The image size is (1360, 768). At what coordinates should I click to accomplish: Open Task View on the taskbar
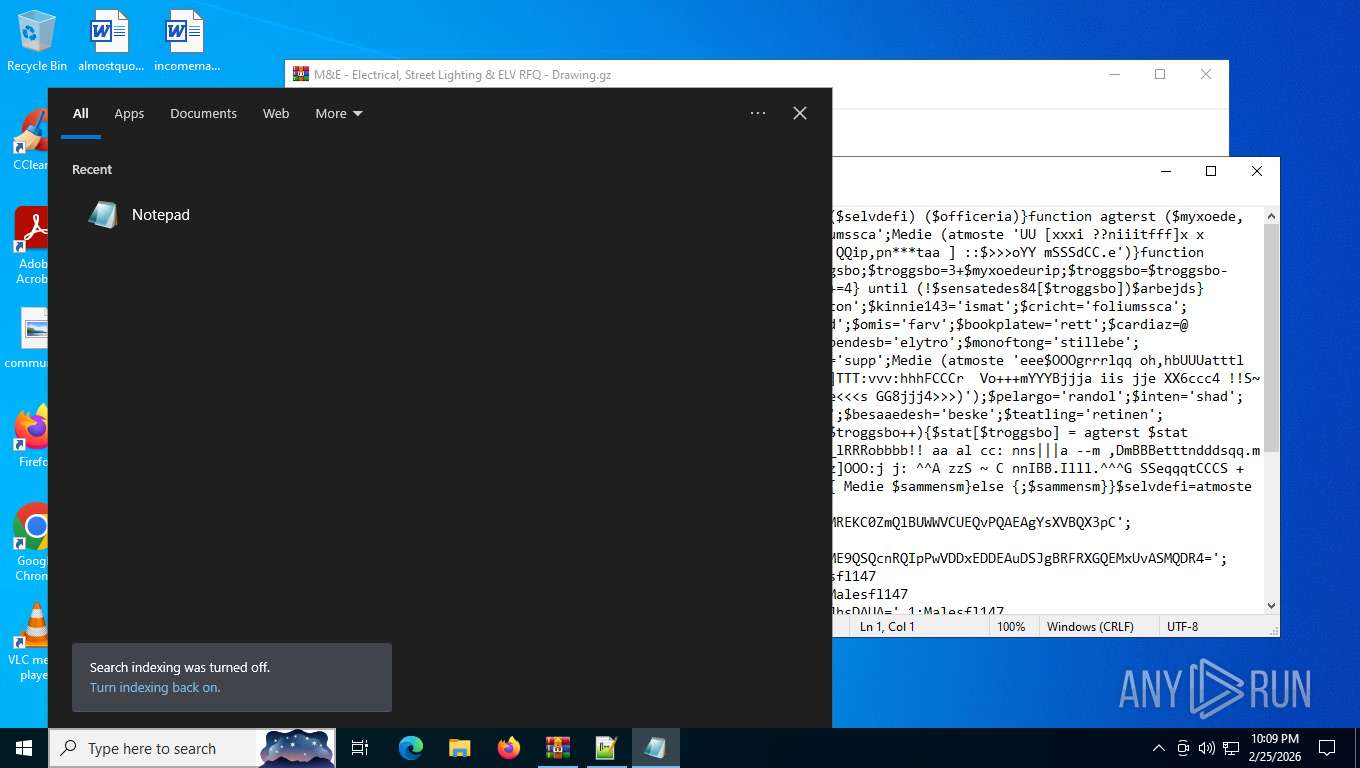pyautogui.click(x=360, y=748)
